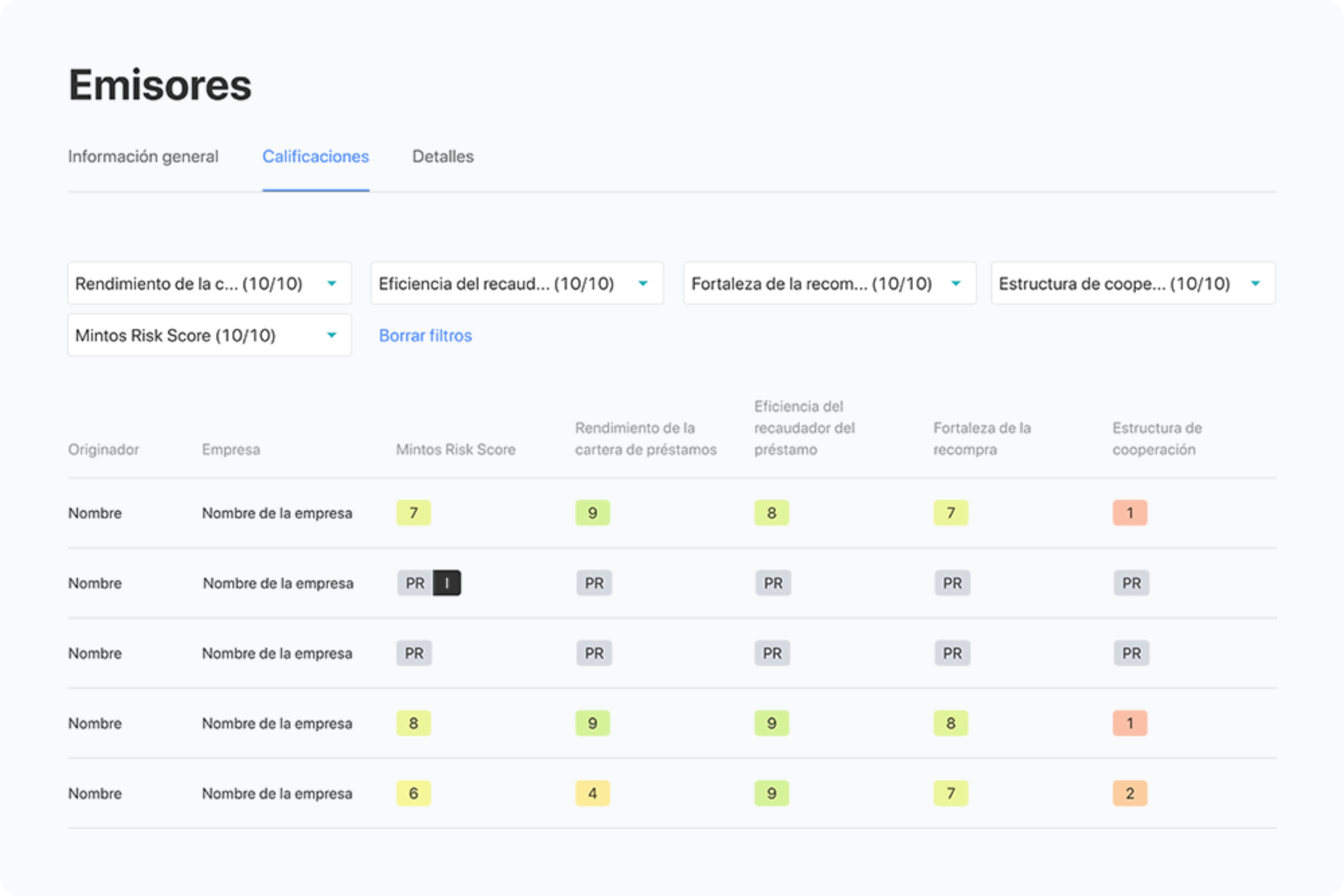Click the dark info badge beside PR
The width and height of the screenshot is (1344, 896).
447,583
